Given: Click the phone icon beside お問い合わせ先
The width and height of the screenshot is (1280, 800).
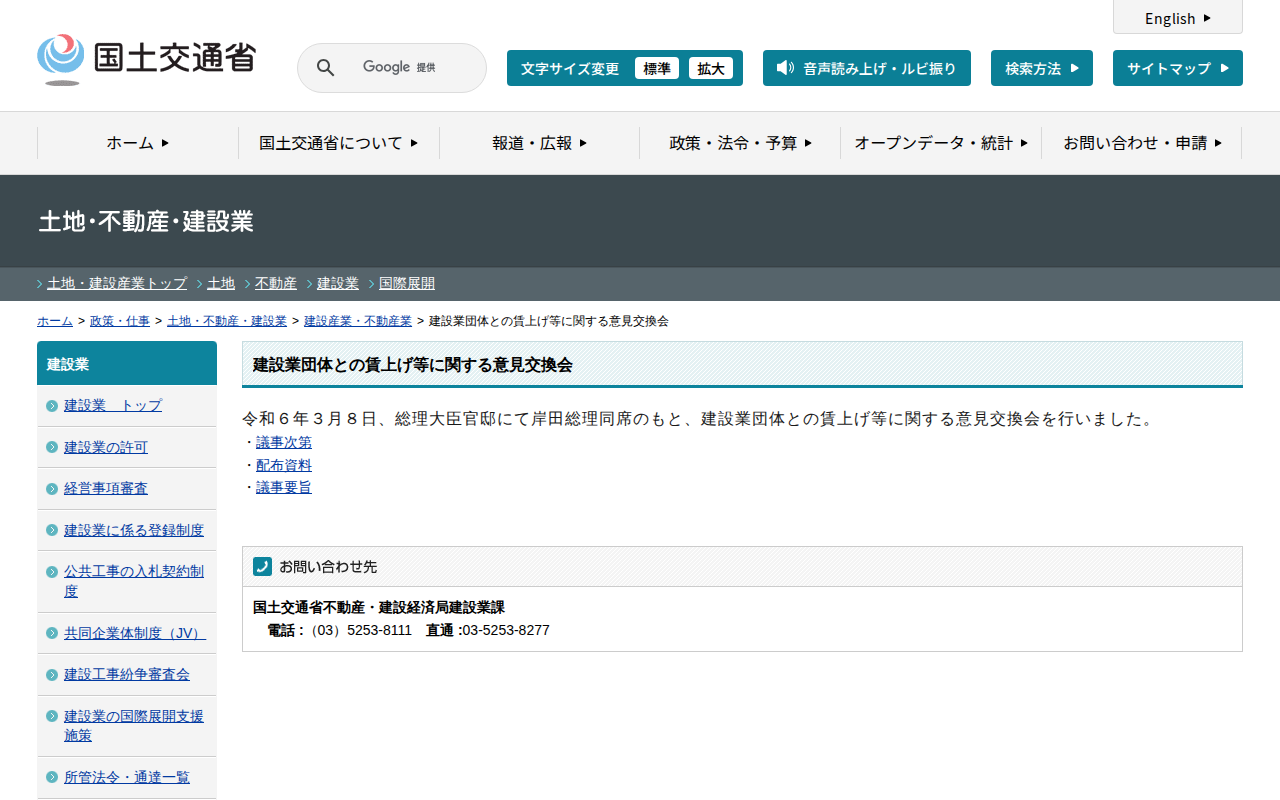Looking at the screenshot, I should pos(262,566).
